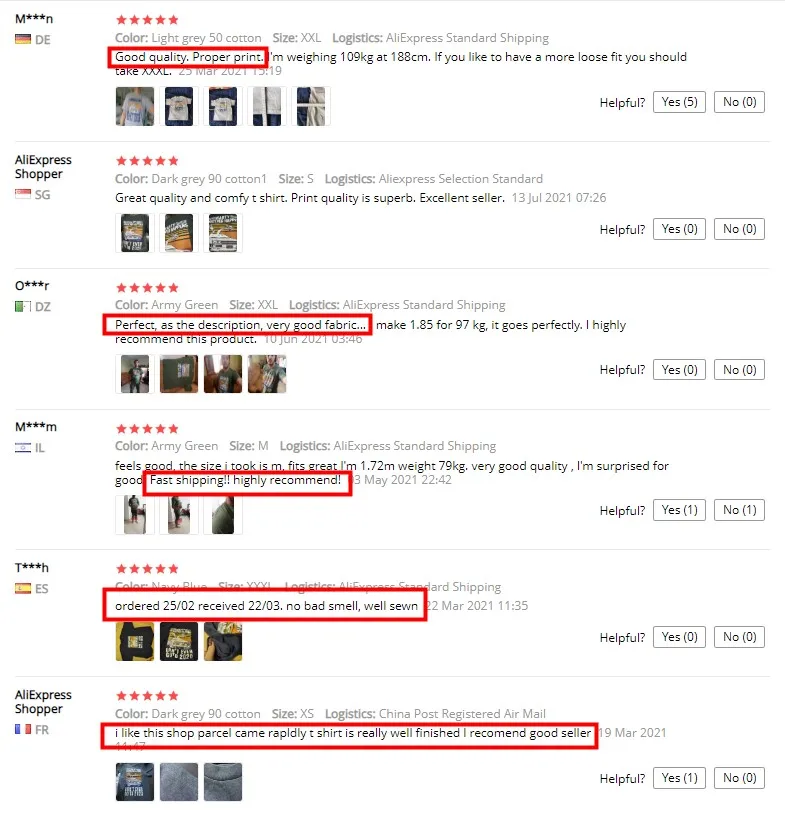Click No (1) on M***m's review
The height and width of the screenshot is (816, 785).
(739, 510)
